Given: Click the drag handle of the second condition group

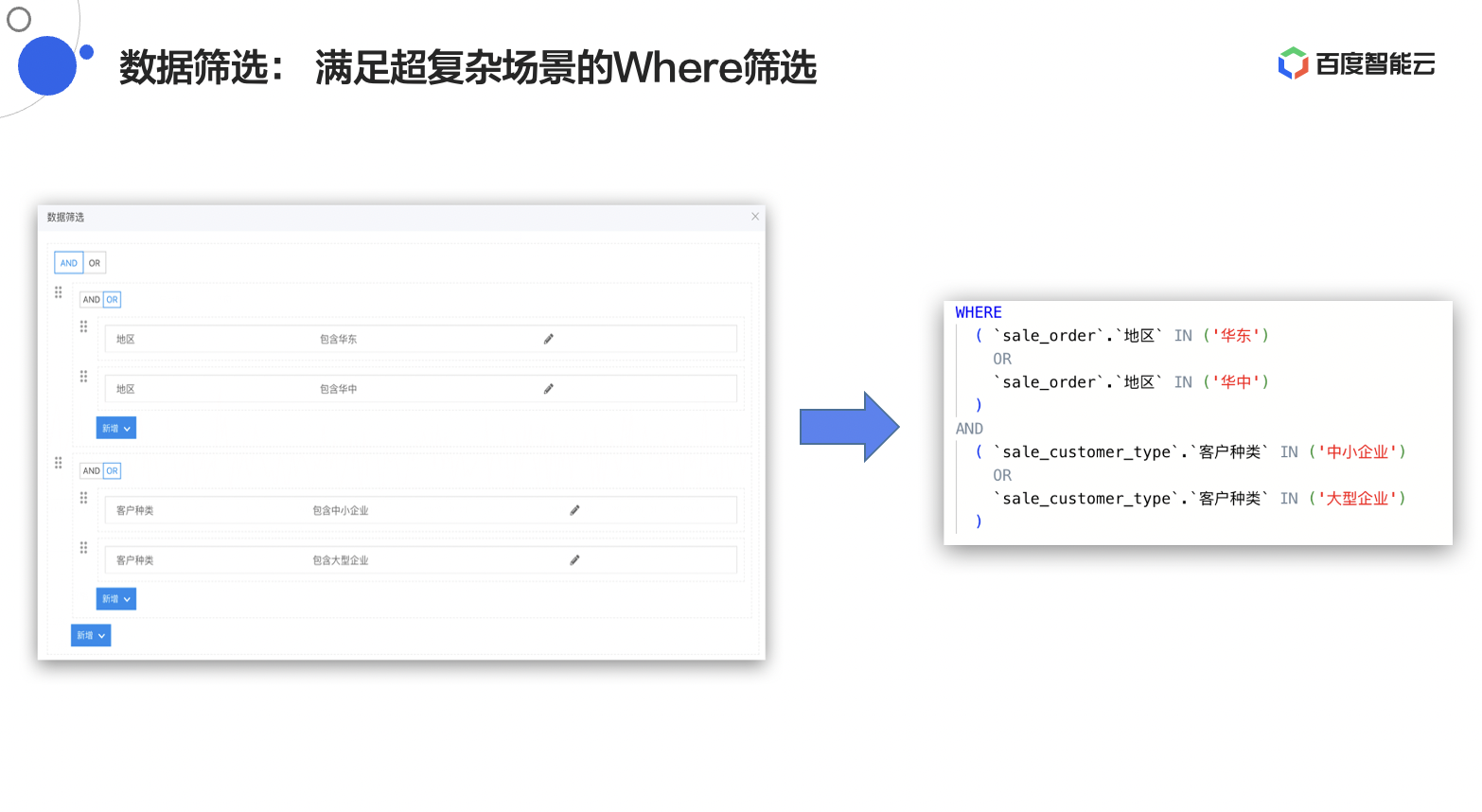Looking at the screenshot, I should pyautogui.click(x=58, y=463).
